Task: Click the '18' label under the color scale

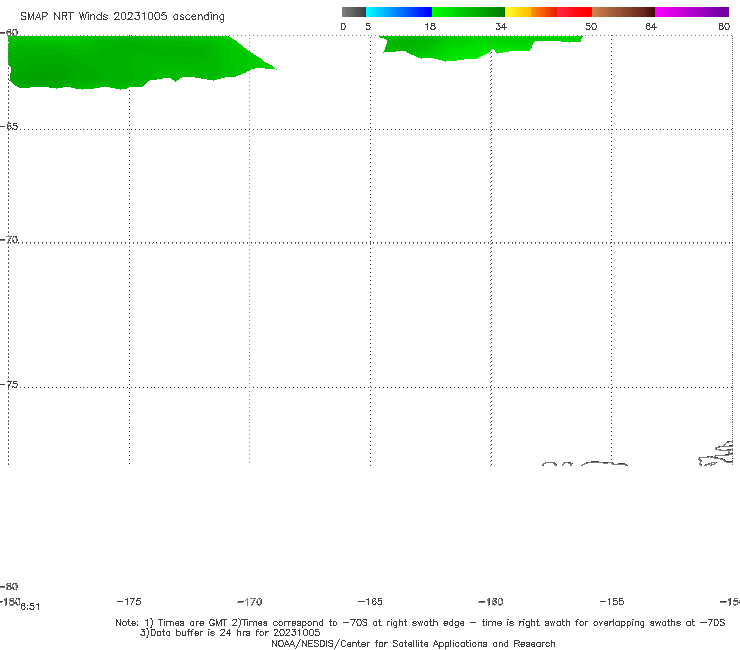Action: [430, 26]
